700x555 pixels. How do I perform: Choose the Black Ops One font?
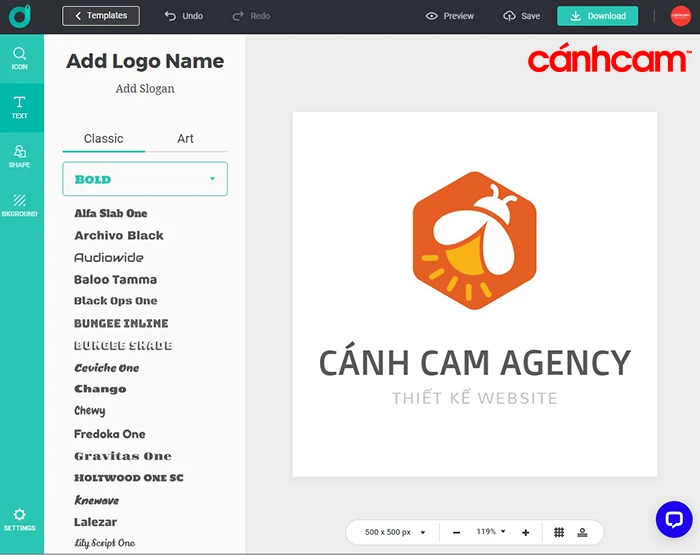pos(115,301)
